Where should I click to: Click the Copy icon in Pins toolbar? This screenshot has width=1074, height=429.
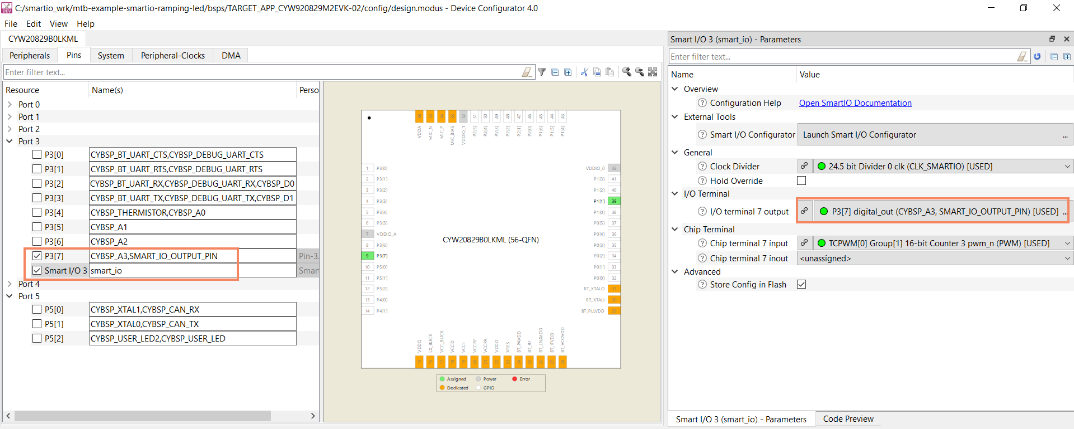(x=597, y=71)
